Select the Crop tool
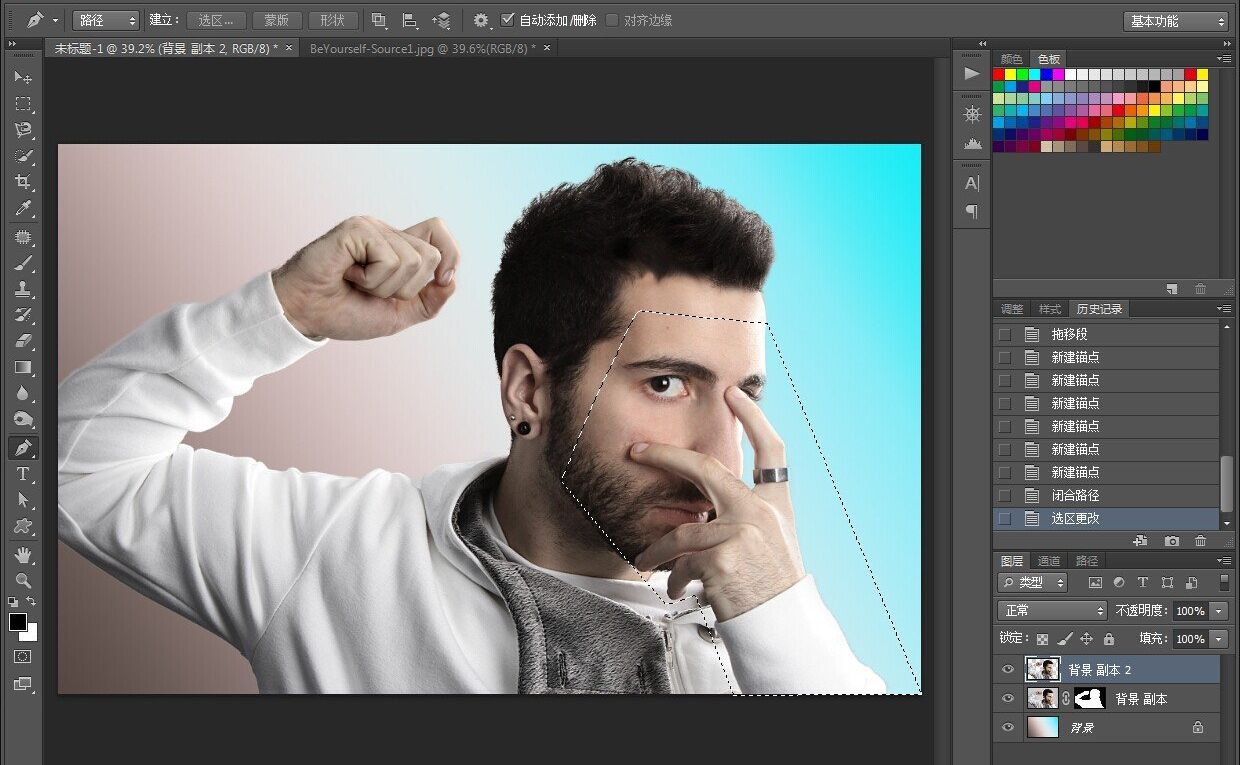 click(23, 182)
